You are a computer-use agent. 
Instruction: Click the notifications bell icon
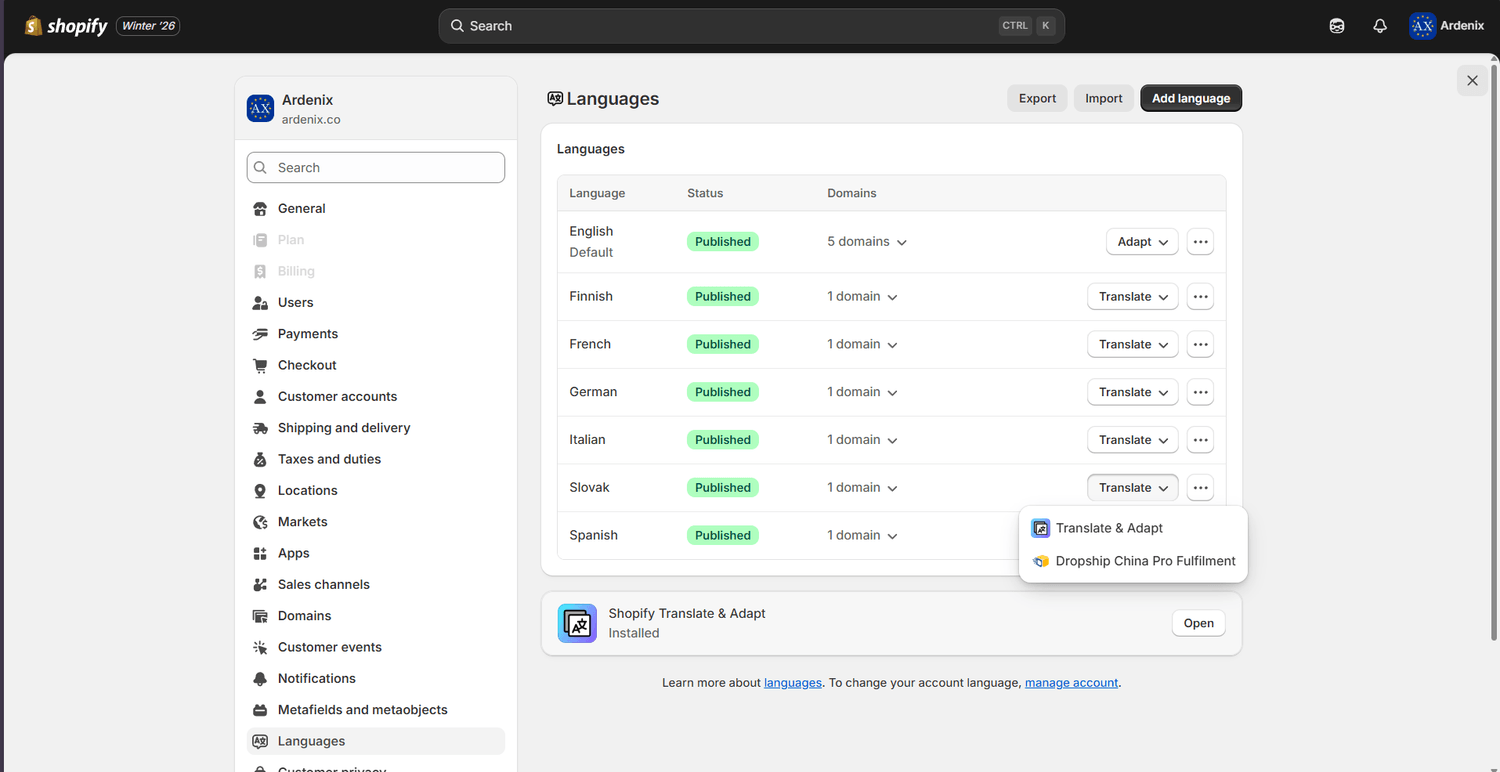tap(1380, 26)
